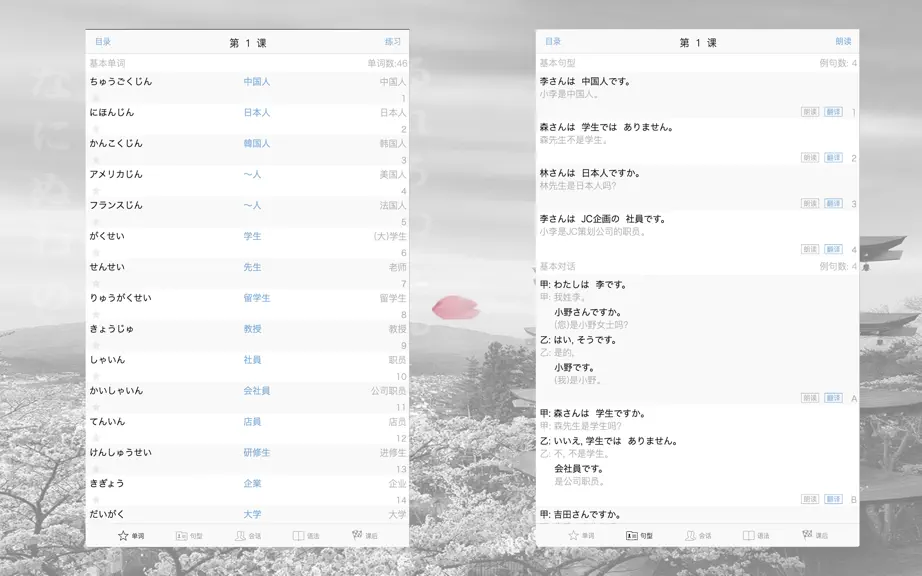Select the word row かいしゃいん
922x576 pixels.
pos(248,398)
